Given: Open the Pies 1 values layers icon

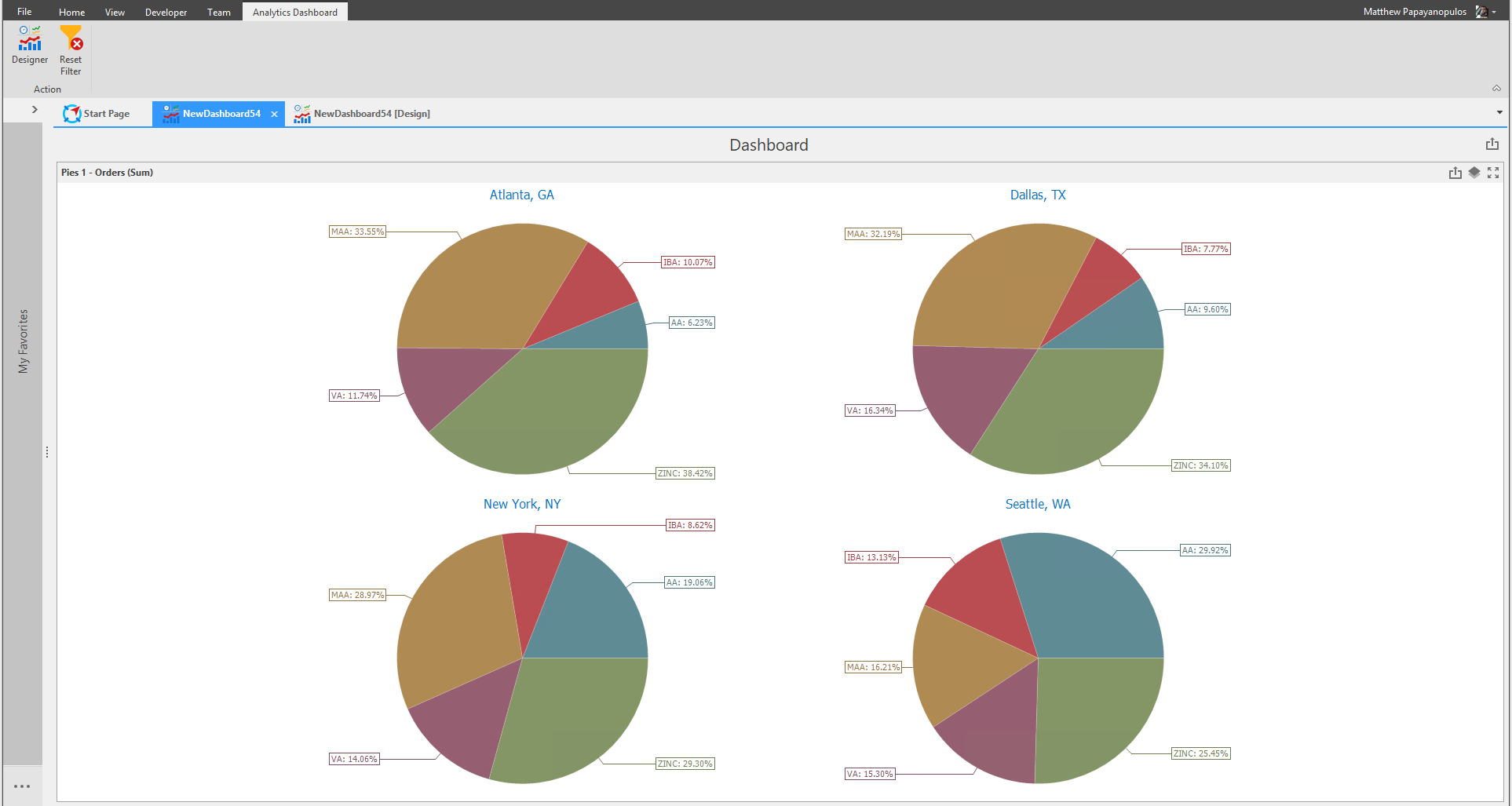Looking at the screenshot, I should point(1474,173).
